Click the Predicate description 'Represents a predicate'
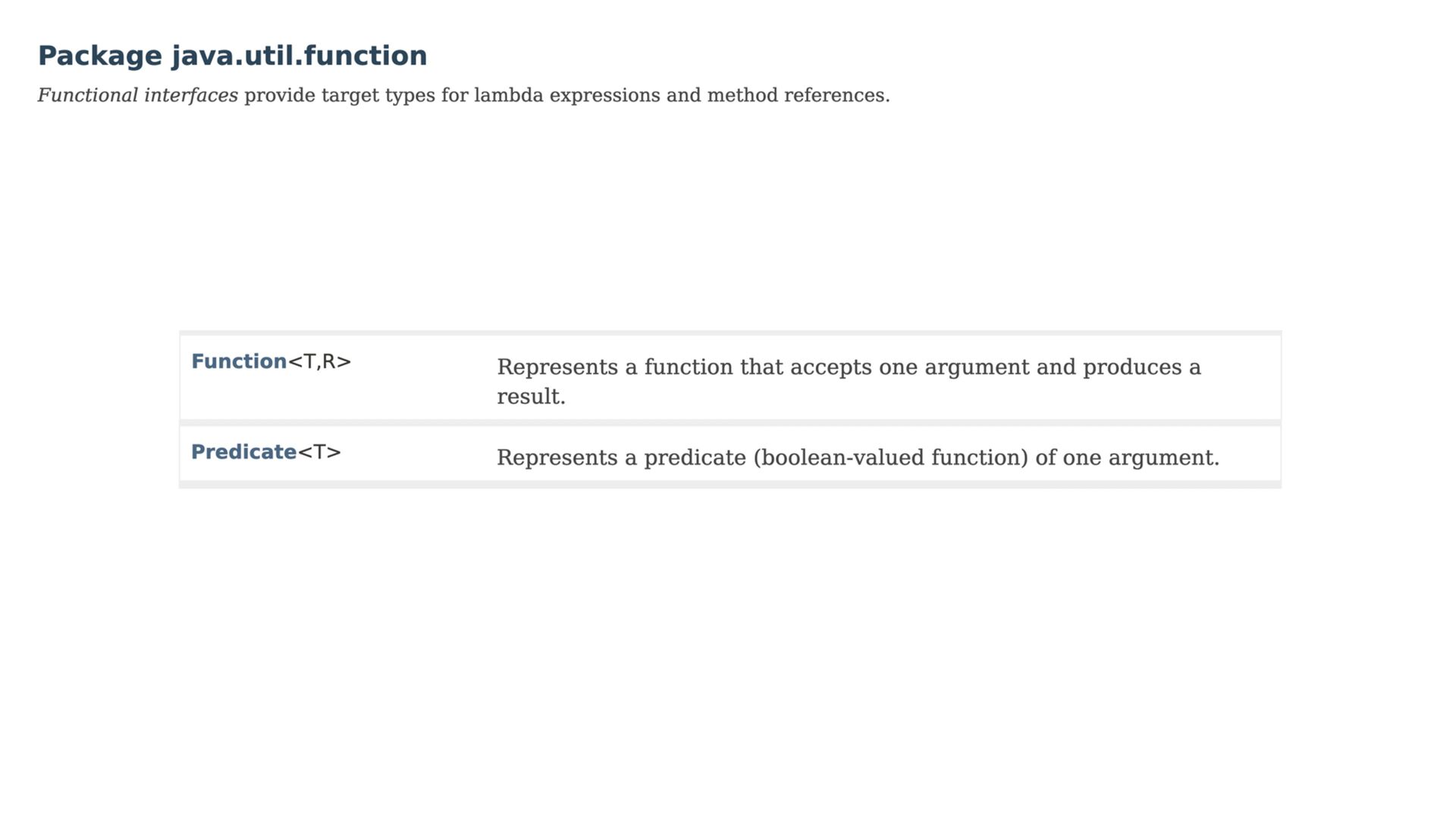 (x=858, y=458)
